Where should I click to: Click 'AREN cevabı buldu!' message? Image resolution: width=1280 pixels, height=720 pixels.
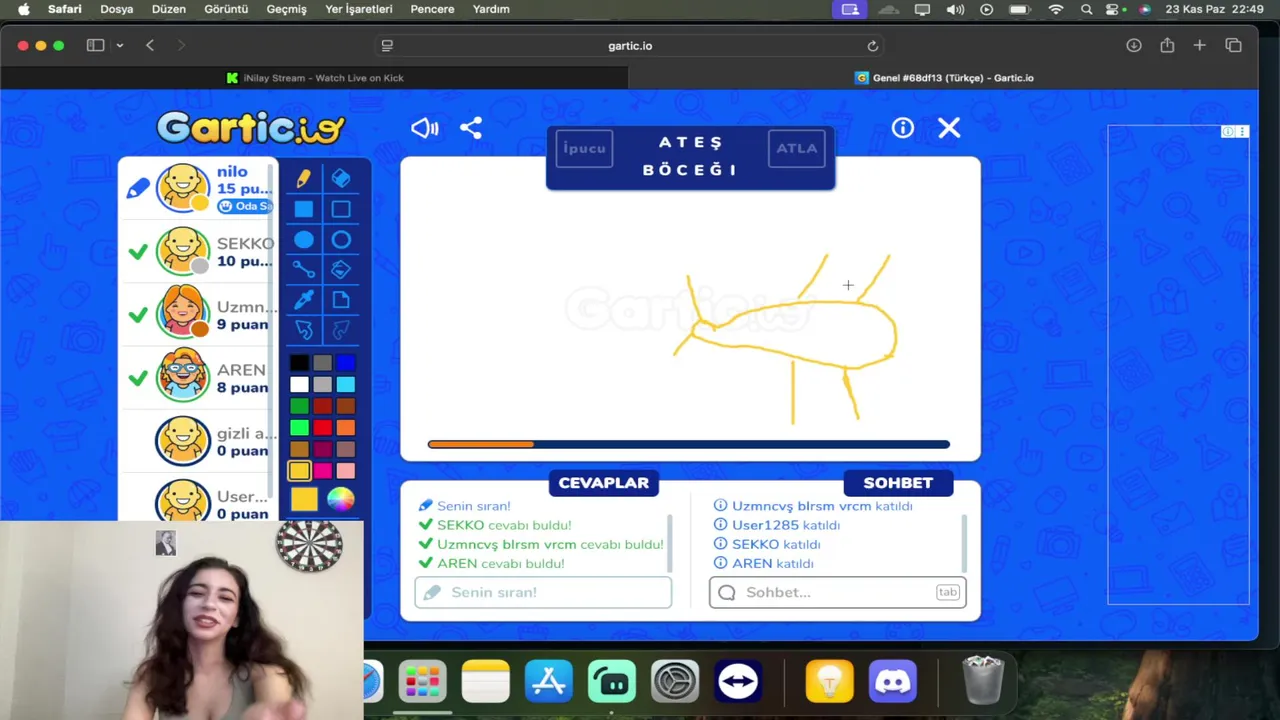pos(500,563)
